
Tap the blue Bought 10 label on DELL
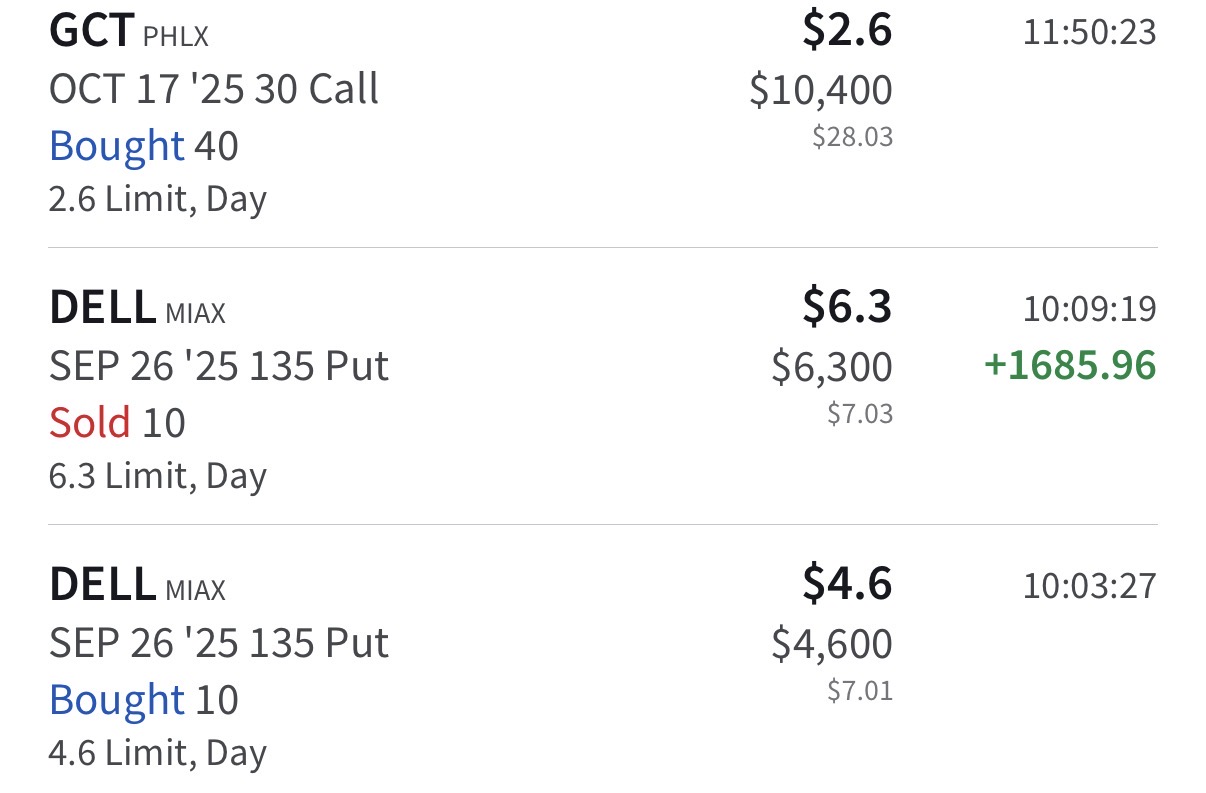(x=144, y=701)
